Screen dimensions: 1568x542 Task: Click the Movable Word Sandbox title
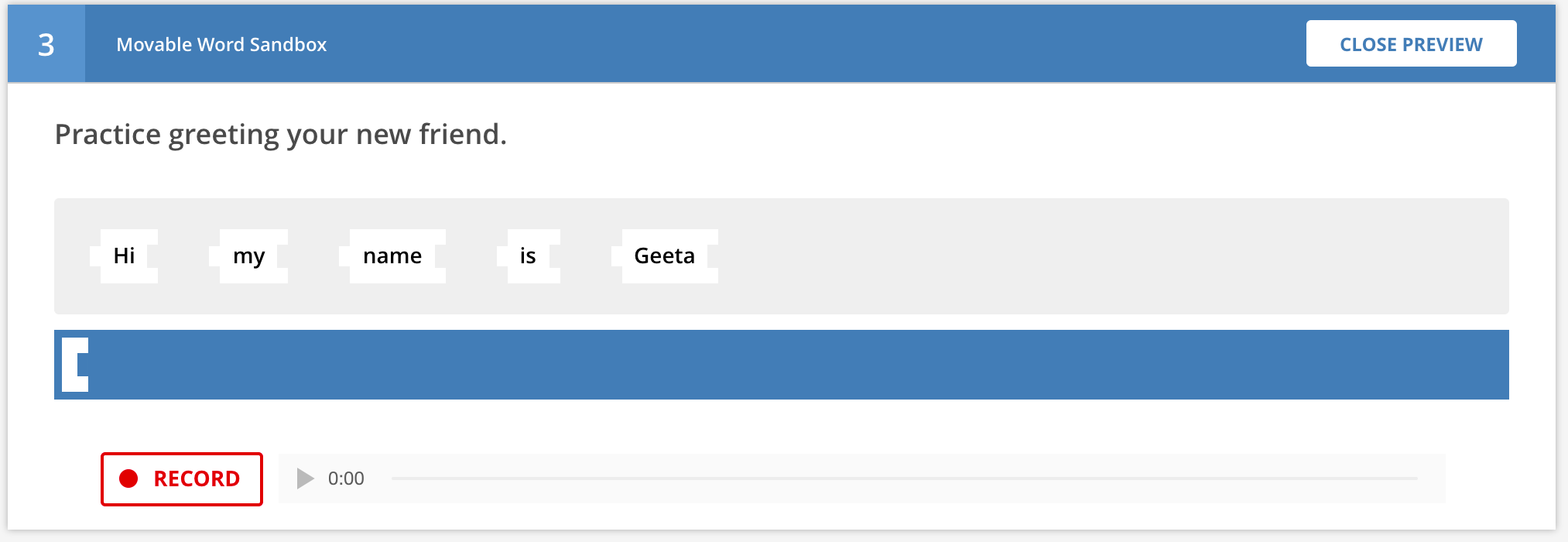click(221, 45)
